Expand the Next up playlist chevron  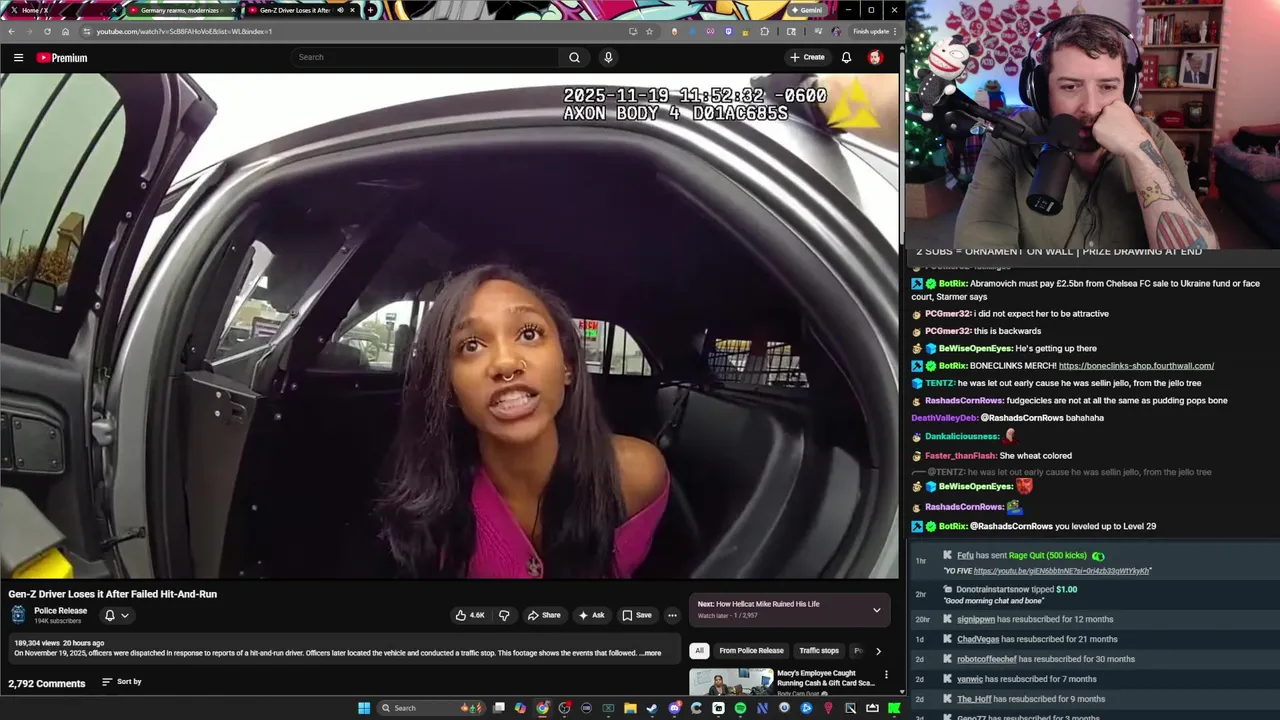[877, 610]
